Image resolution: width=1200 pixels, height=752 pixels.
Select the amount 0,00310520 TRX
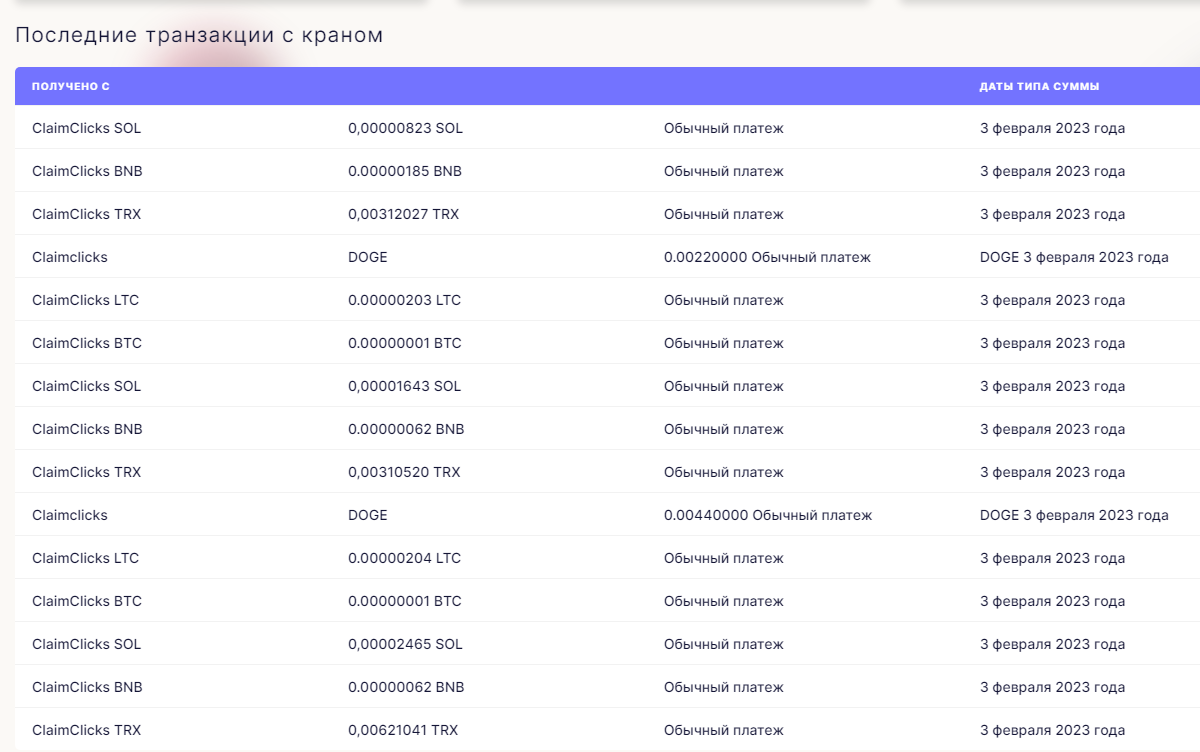(x=404, y=472)
